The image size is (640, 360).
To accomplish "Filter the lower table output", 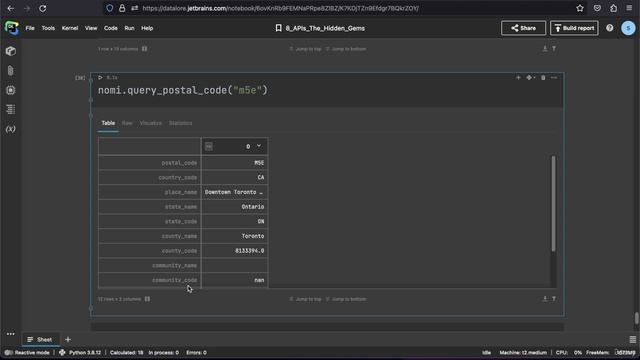I will (554, 299).
